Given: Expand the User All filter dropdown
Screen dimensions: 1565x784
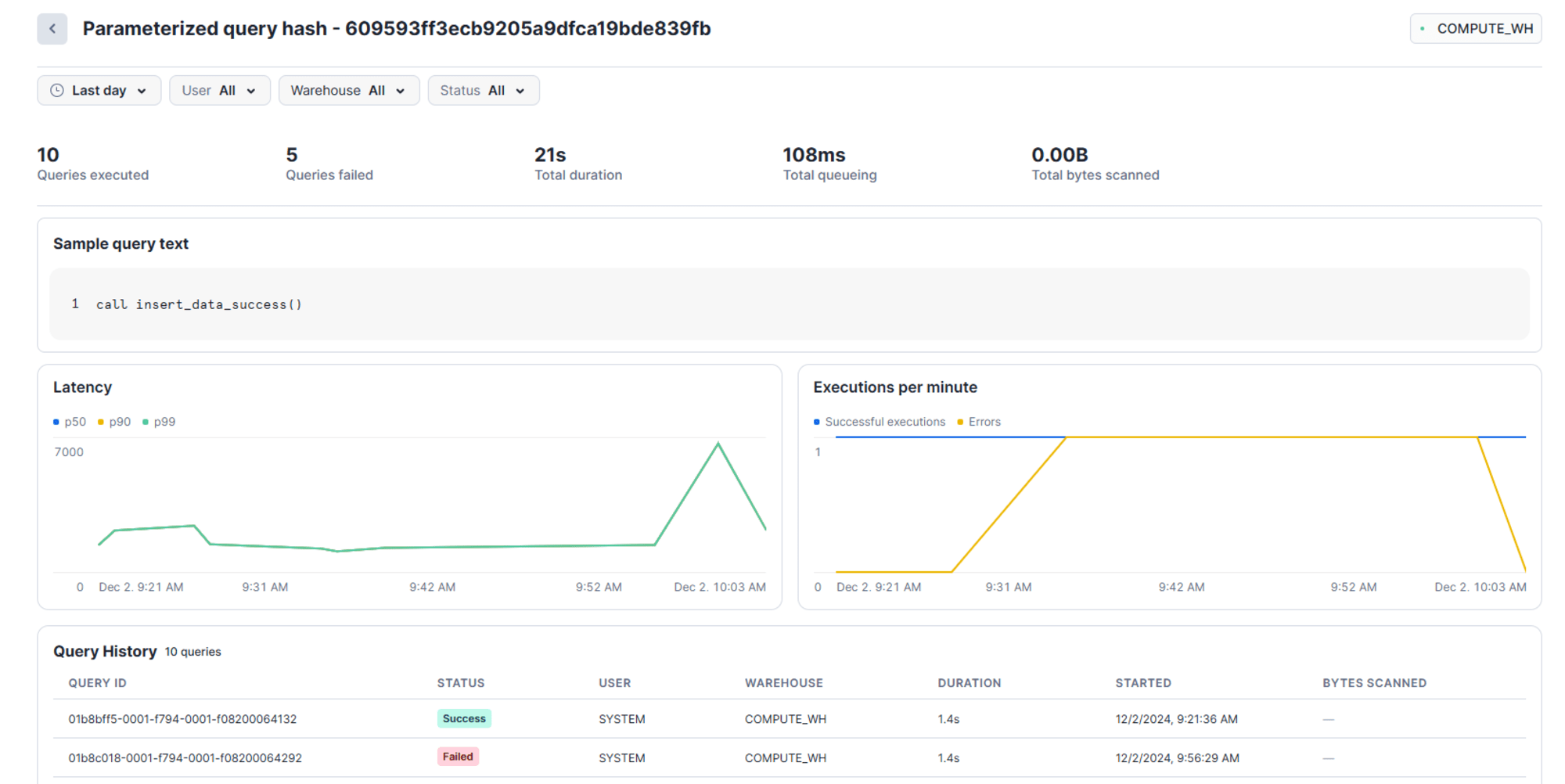Looking at the screenshot, I should pyautogui.click(x=220, y=91).
